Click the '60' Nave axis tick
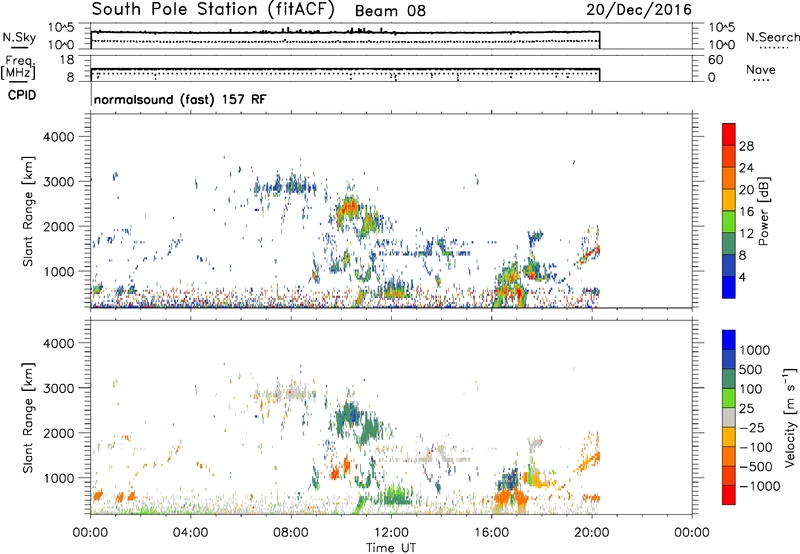This screenshot has width=800, height=554. [x=715, y=60]
